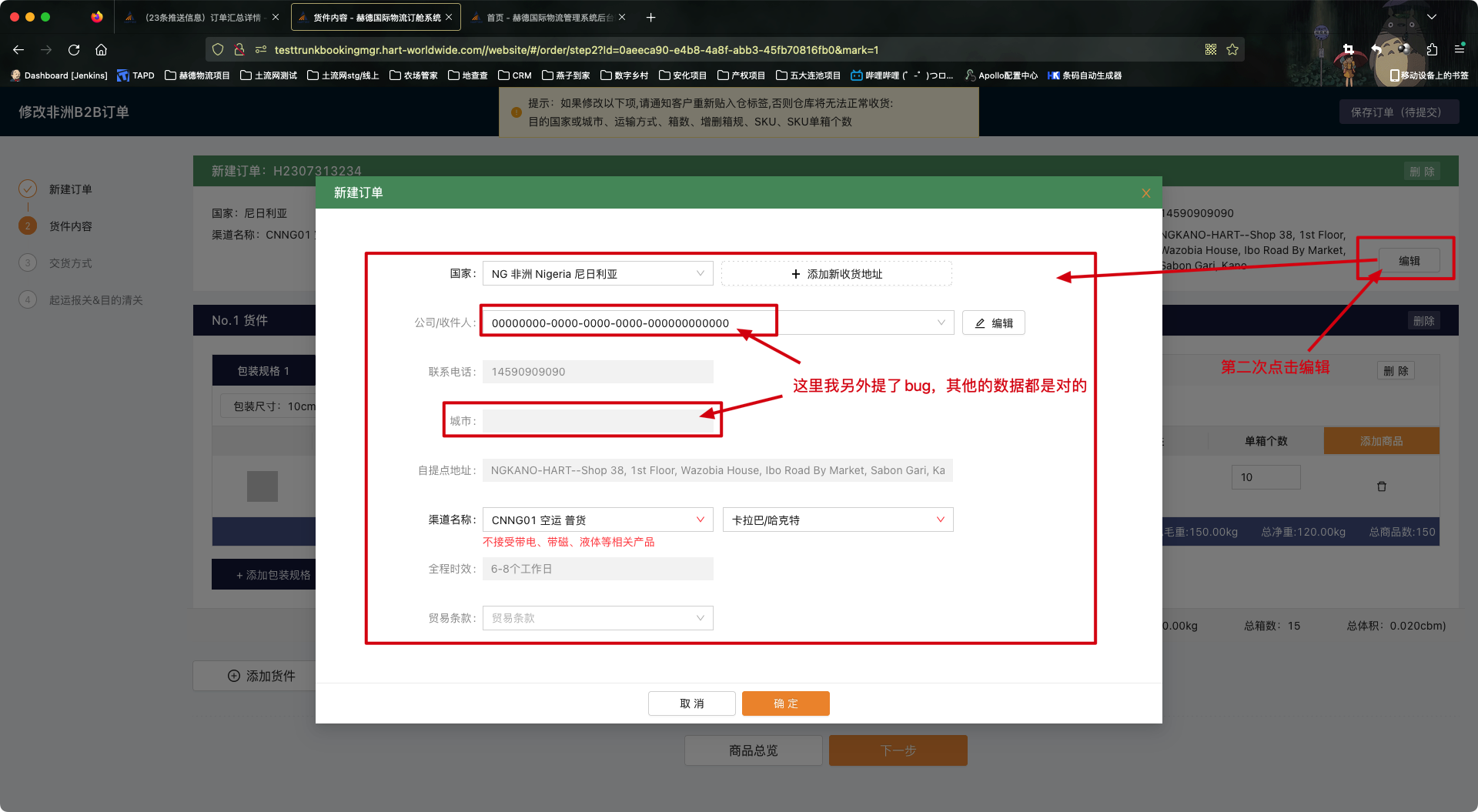Click the plus icon on 添加货件
Screen dimensions: 1478x812
click(234, 676)
